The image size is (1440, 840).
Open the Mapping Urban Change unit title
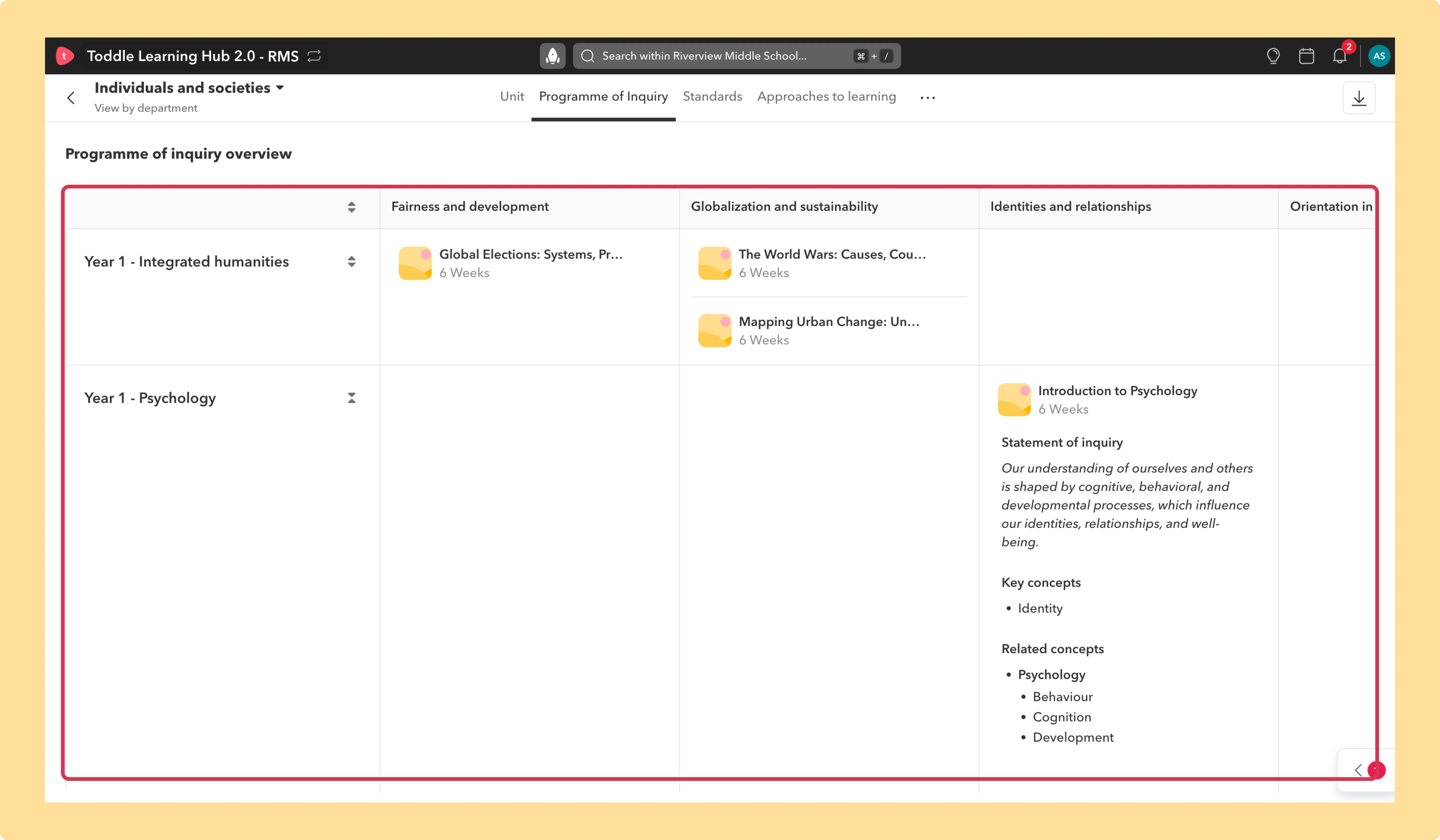click(x=829, y=322)
